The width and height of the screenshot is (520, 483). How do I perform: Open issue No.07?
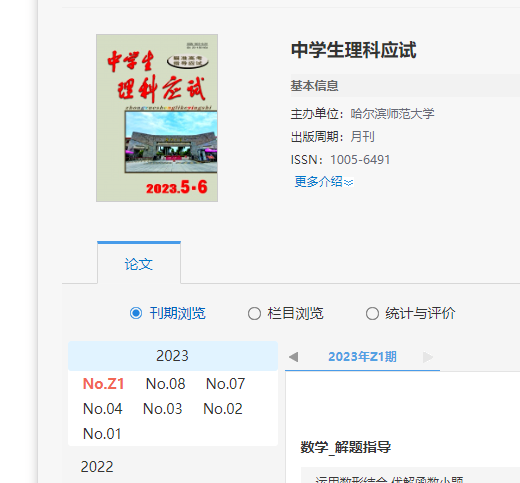click(x=225, y=384)
